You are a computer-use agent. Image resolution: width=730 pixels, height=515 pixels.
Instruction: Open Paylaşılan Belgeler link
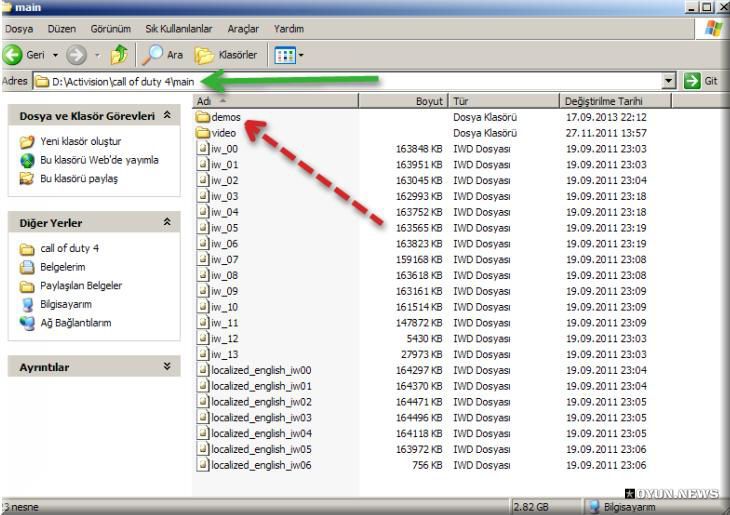[x=81, y=285]
